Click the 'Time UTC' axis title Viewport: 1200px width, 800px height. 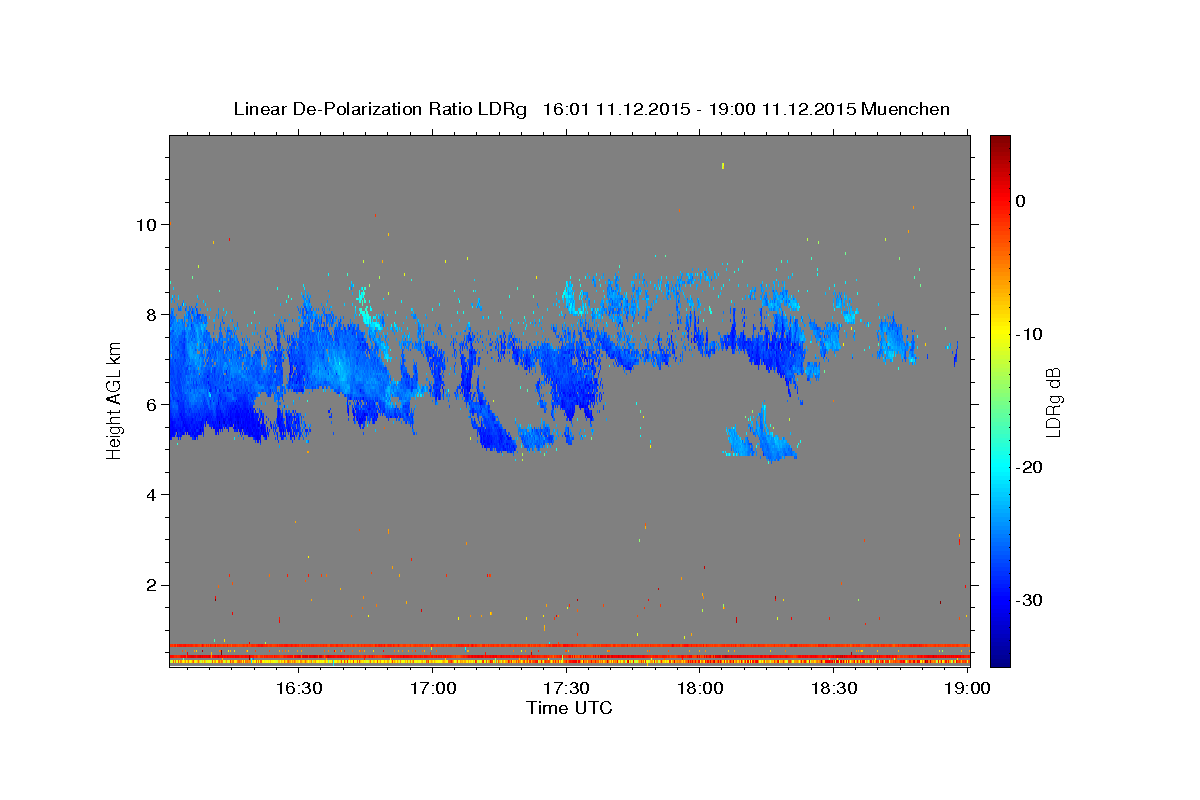[x=569, y=708]
